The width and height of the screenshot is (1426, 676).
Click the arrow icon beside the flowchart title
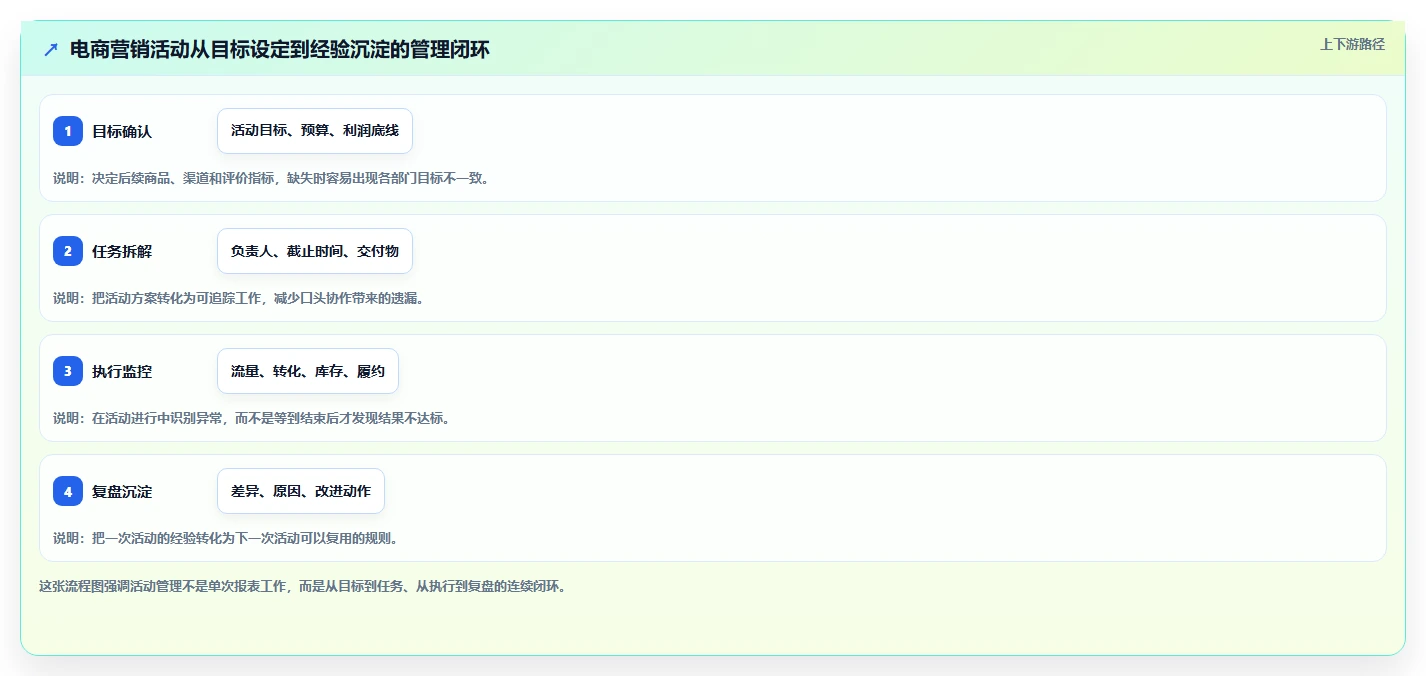click(x=51, y=49)
